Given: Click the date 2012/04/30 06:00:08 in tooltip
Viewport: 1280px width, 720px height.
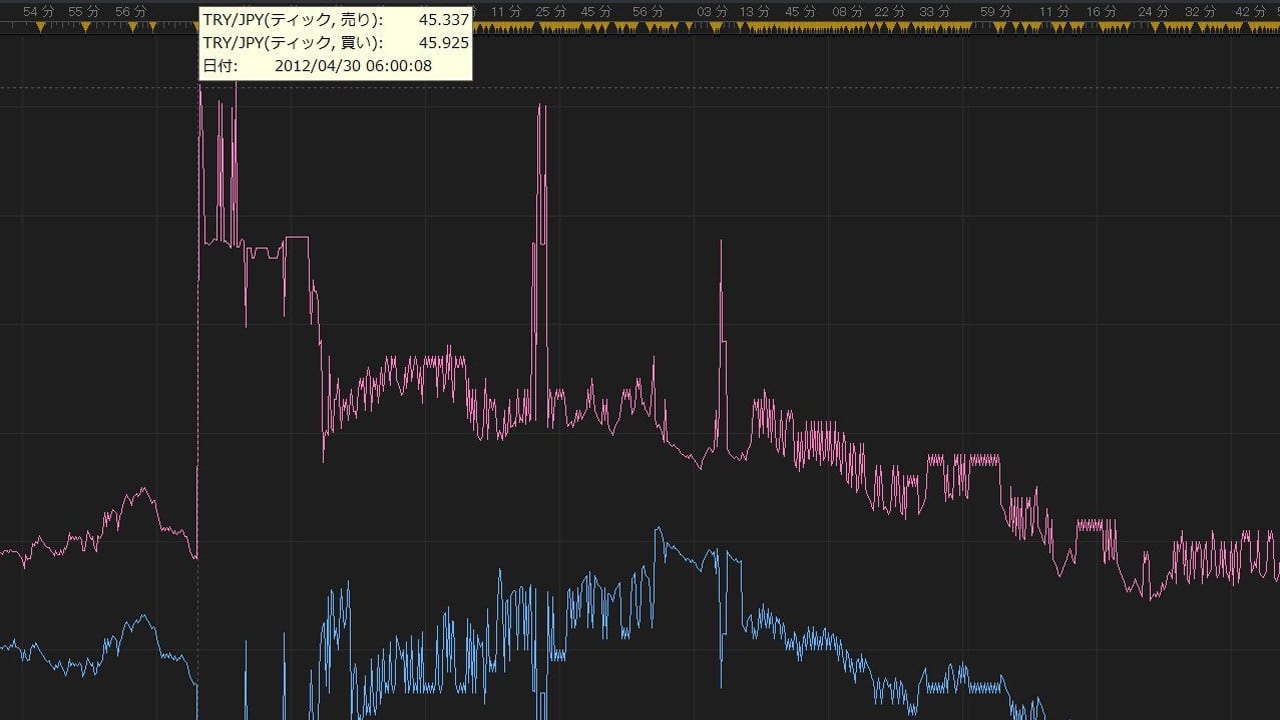Looking at the screenshot, I should click(353, 66).
